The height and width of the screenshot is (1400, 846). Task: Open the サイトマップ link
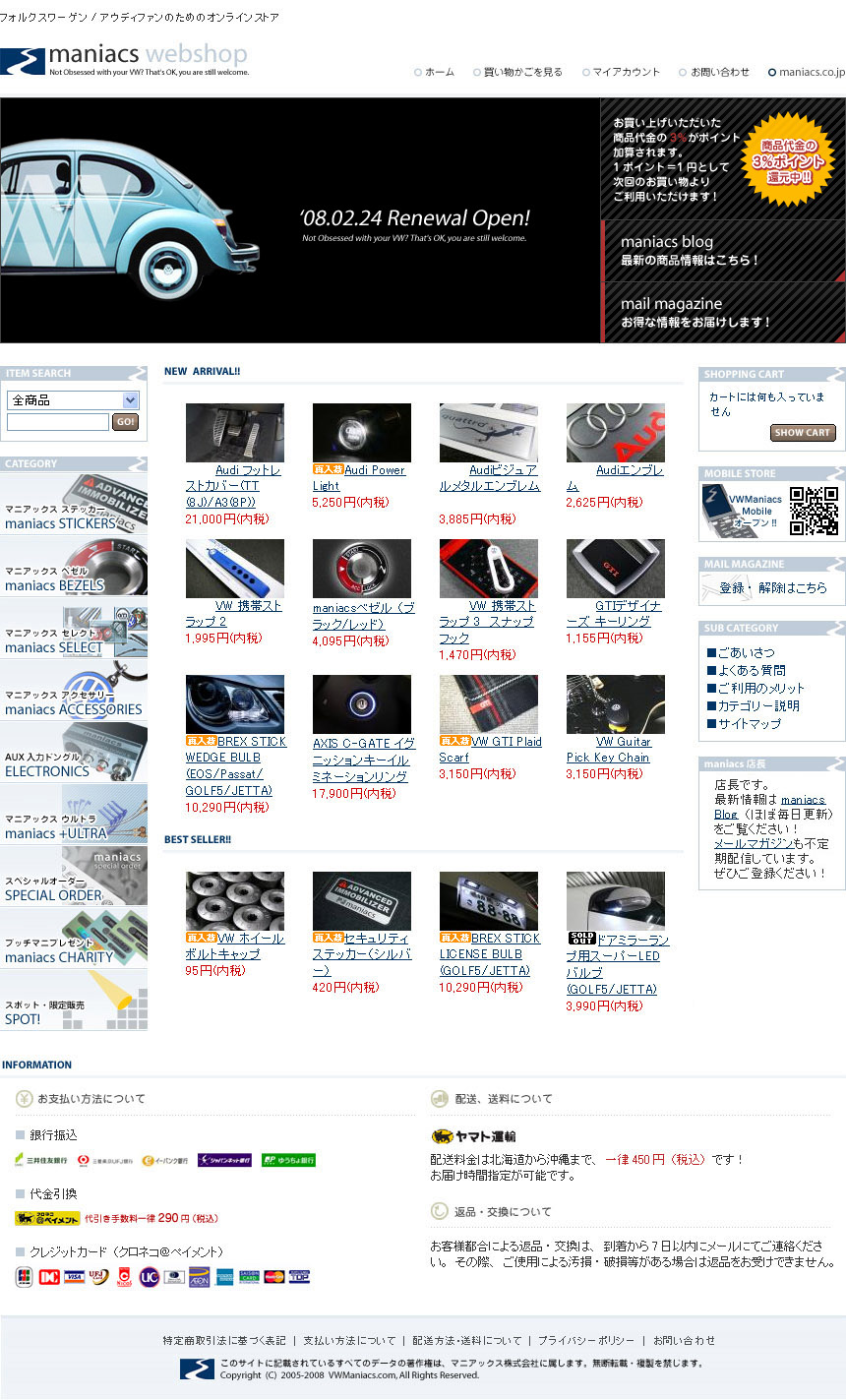[749, 723]
